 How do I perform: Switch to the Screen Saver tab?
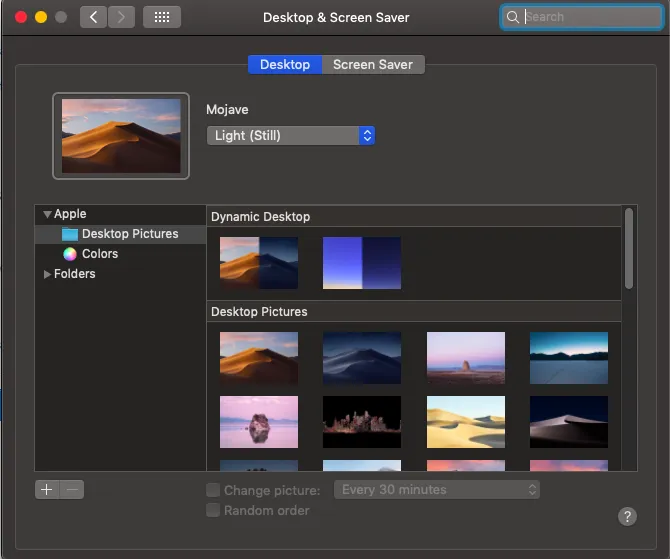click(373, 65)
